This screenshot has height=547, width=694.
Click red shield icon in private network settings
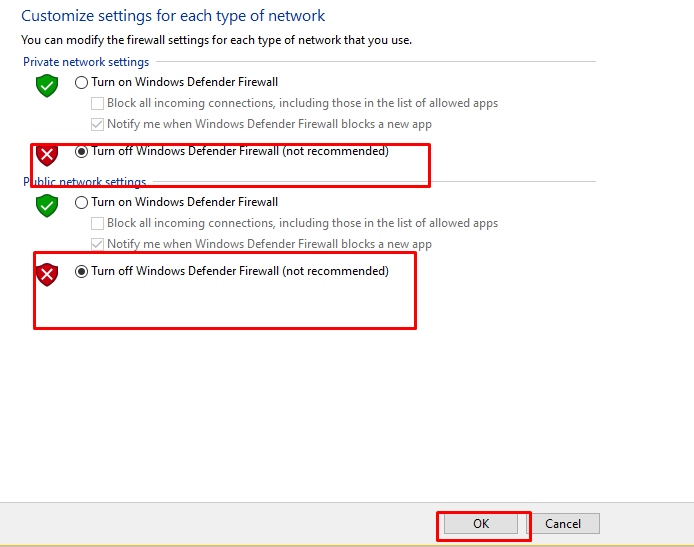tap(47, 155)
